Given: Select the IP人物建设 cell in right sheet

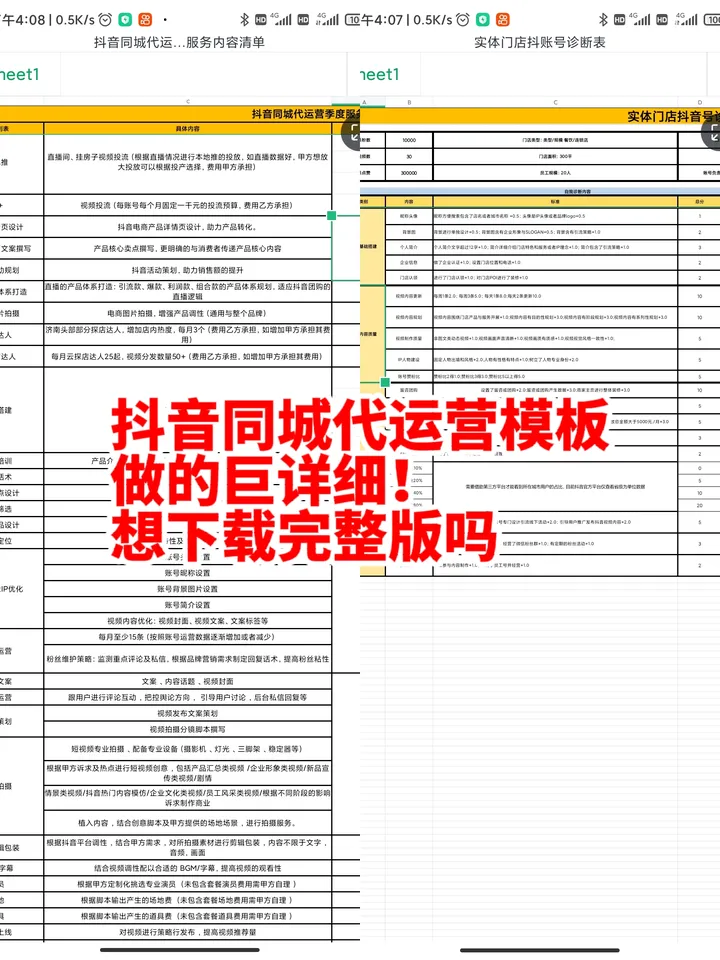Looking at the screenshot, I should (409, 359).
